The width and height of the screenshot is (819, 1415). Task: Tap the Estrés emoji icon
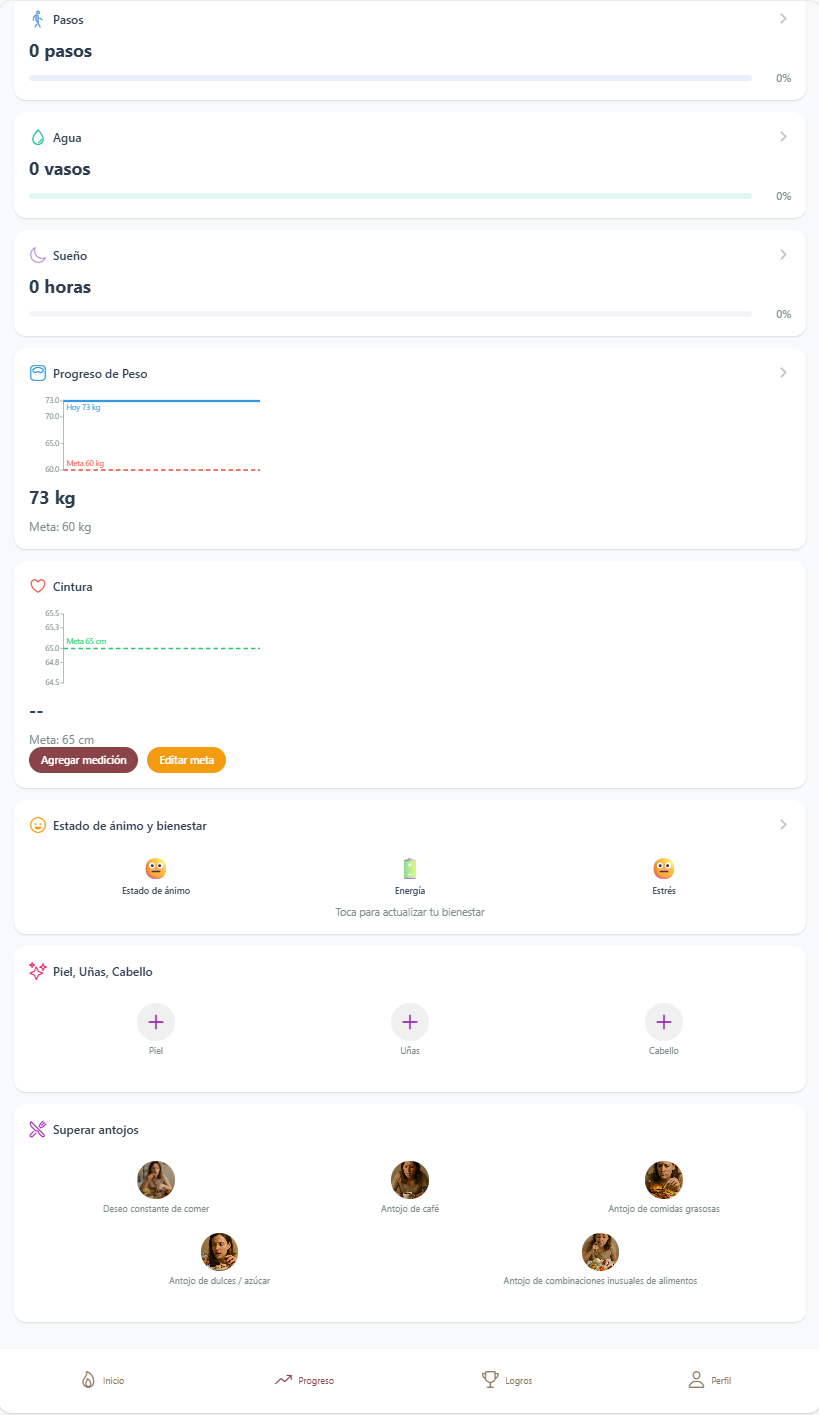tap(664, 868)
